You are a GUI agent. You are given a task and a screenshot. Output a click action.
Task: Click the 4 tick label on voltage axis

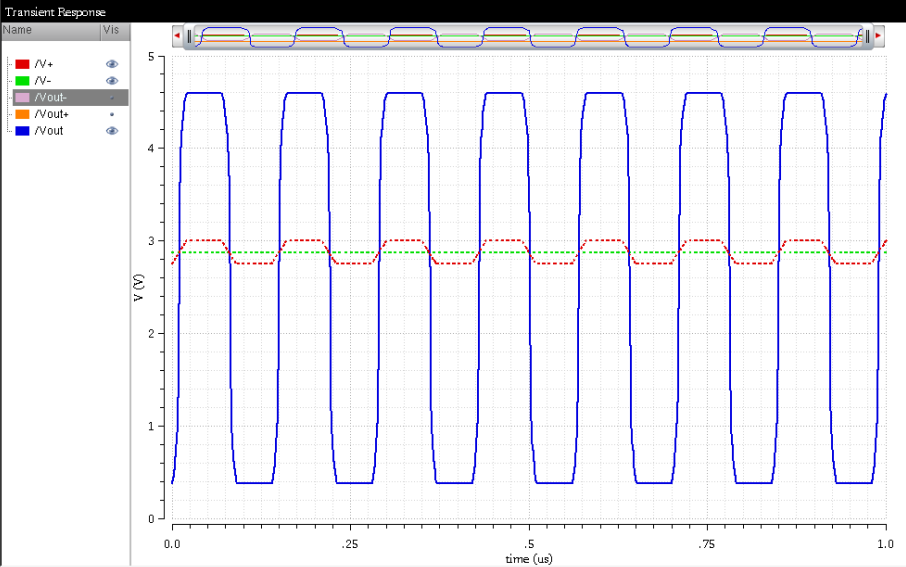pos(151,149)
